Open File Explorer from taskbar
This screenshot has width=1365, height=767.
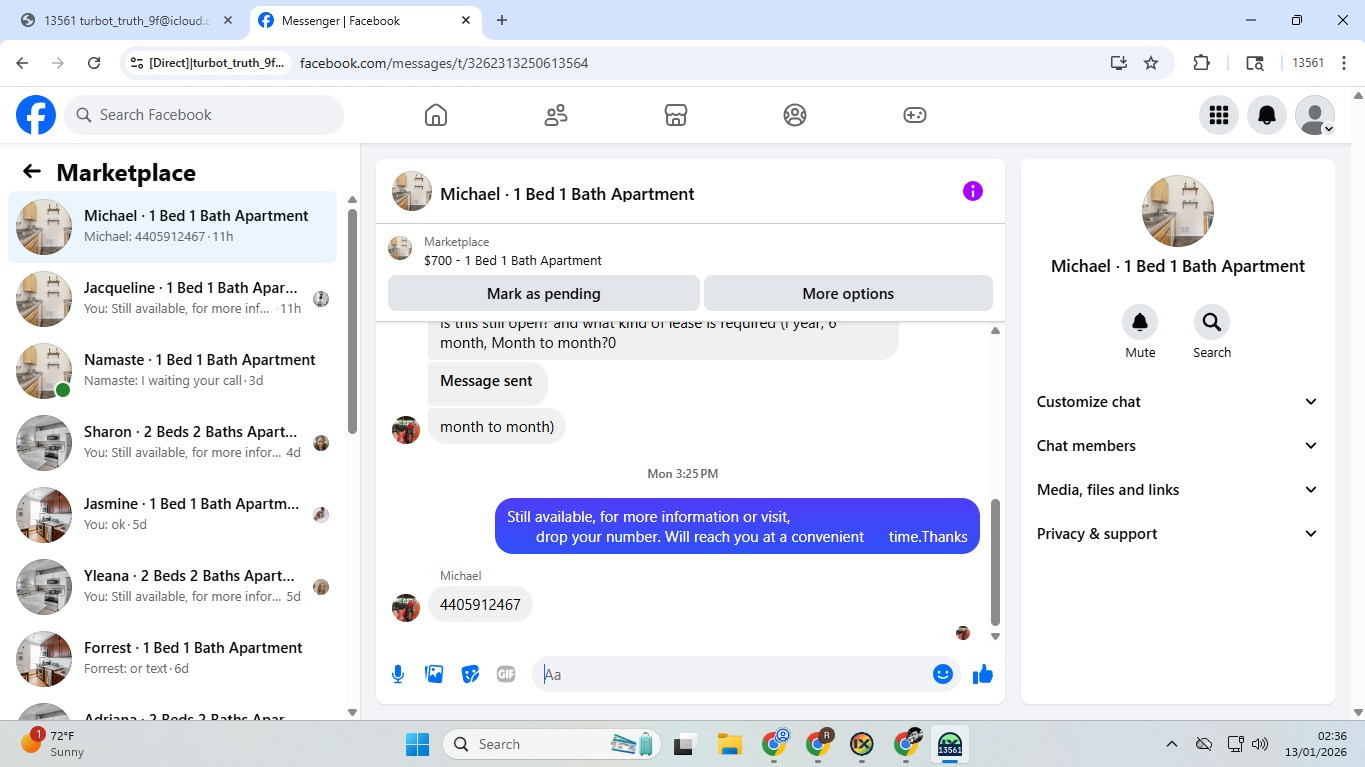click(x=729, y=744)
